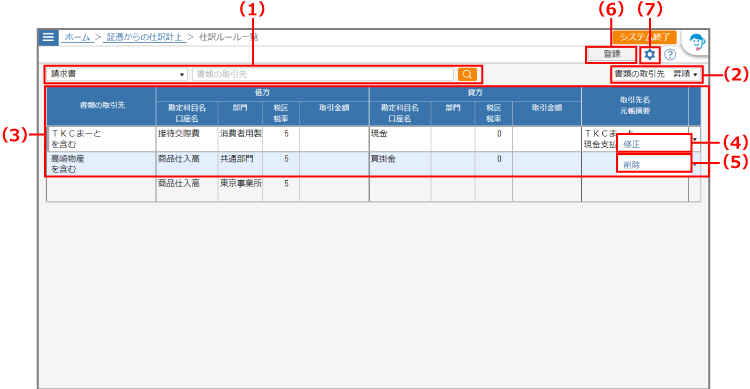Click the 接待交際費 account cell

point(187,139)
